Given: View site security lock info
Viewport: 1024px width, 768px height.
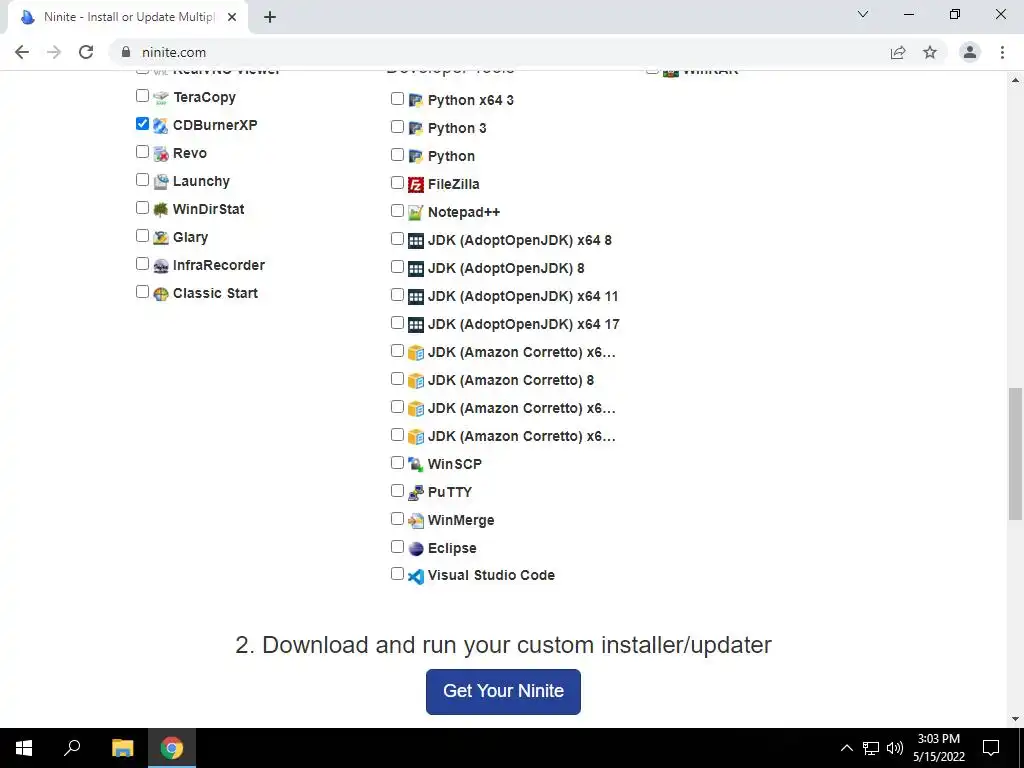Looking at the screenshot, I should (126, 52).
